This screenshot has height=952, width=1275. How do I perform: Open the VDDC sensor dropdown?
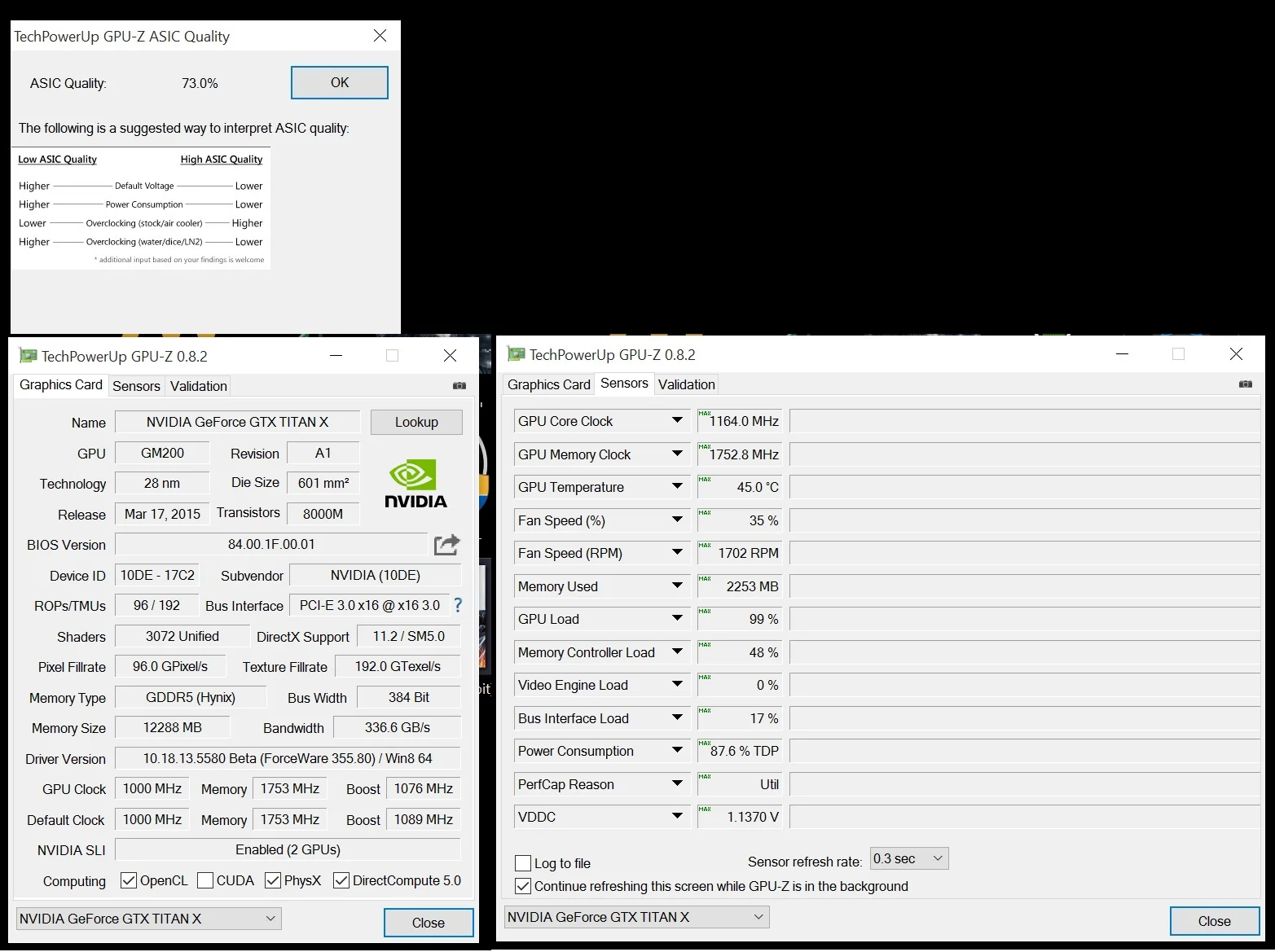(677, 816)
